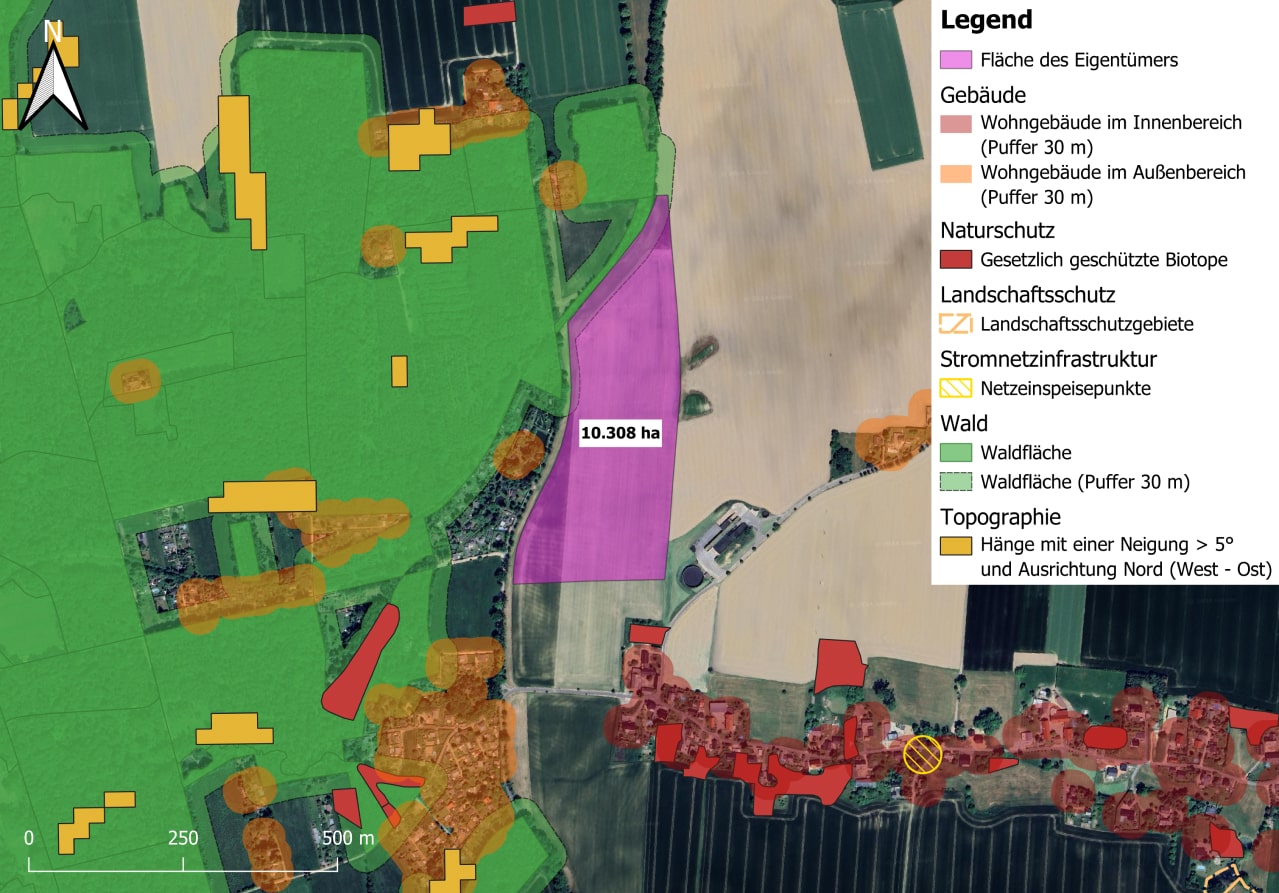Click the 10.308 ha area label

pos(621,433)
